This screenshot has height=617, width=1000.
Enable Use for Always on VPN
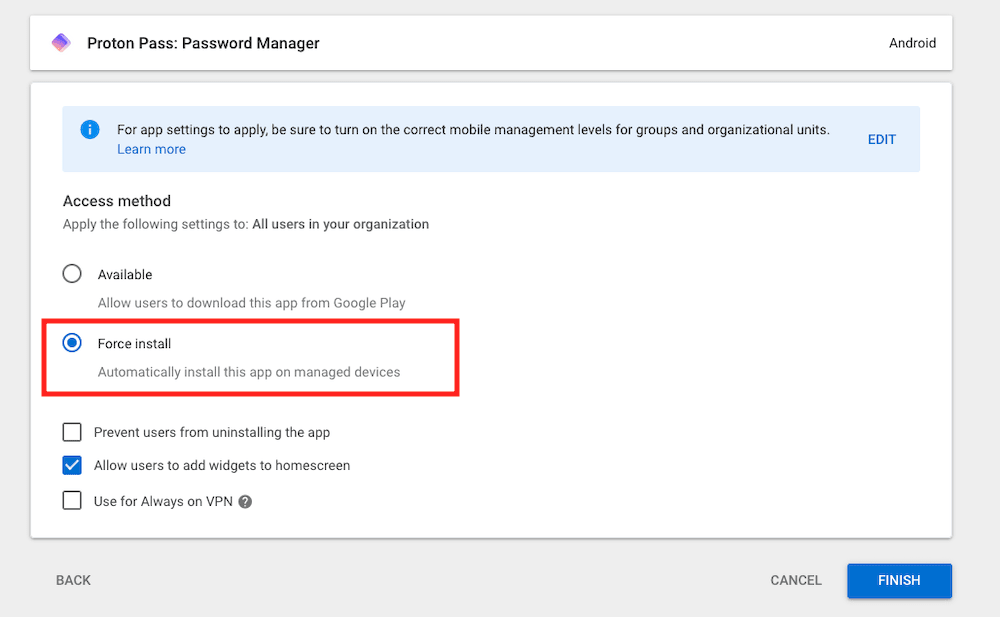click(x=71, y=500)
